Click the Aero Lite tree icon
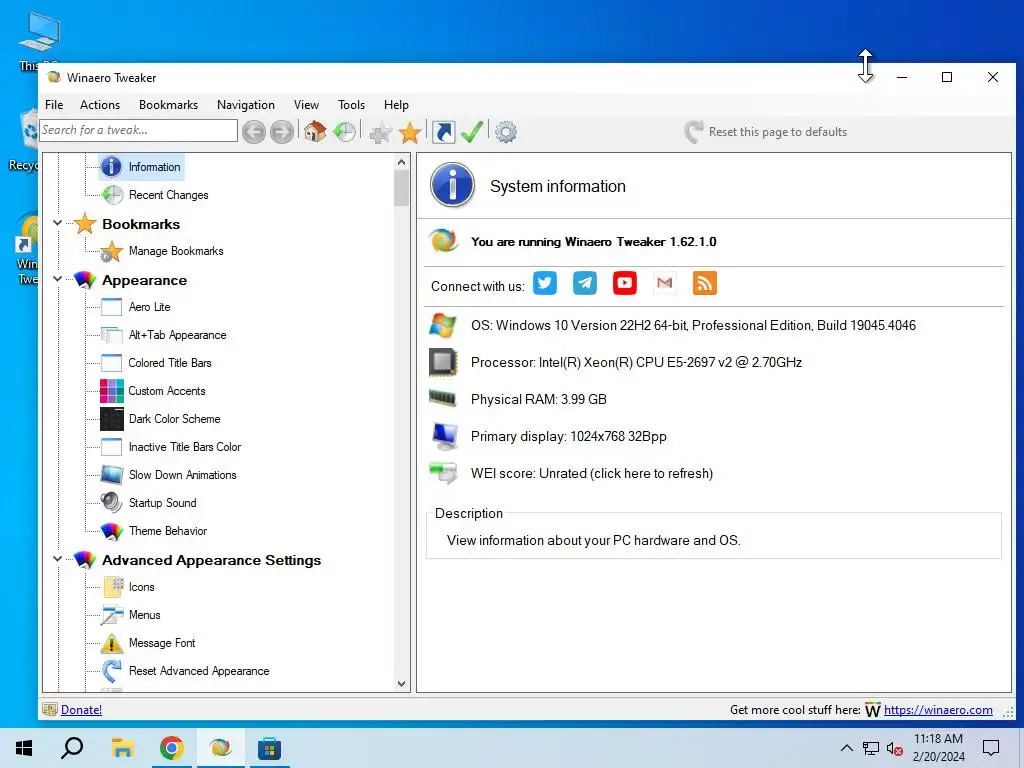 coord(112,307)
